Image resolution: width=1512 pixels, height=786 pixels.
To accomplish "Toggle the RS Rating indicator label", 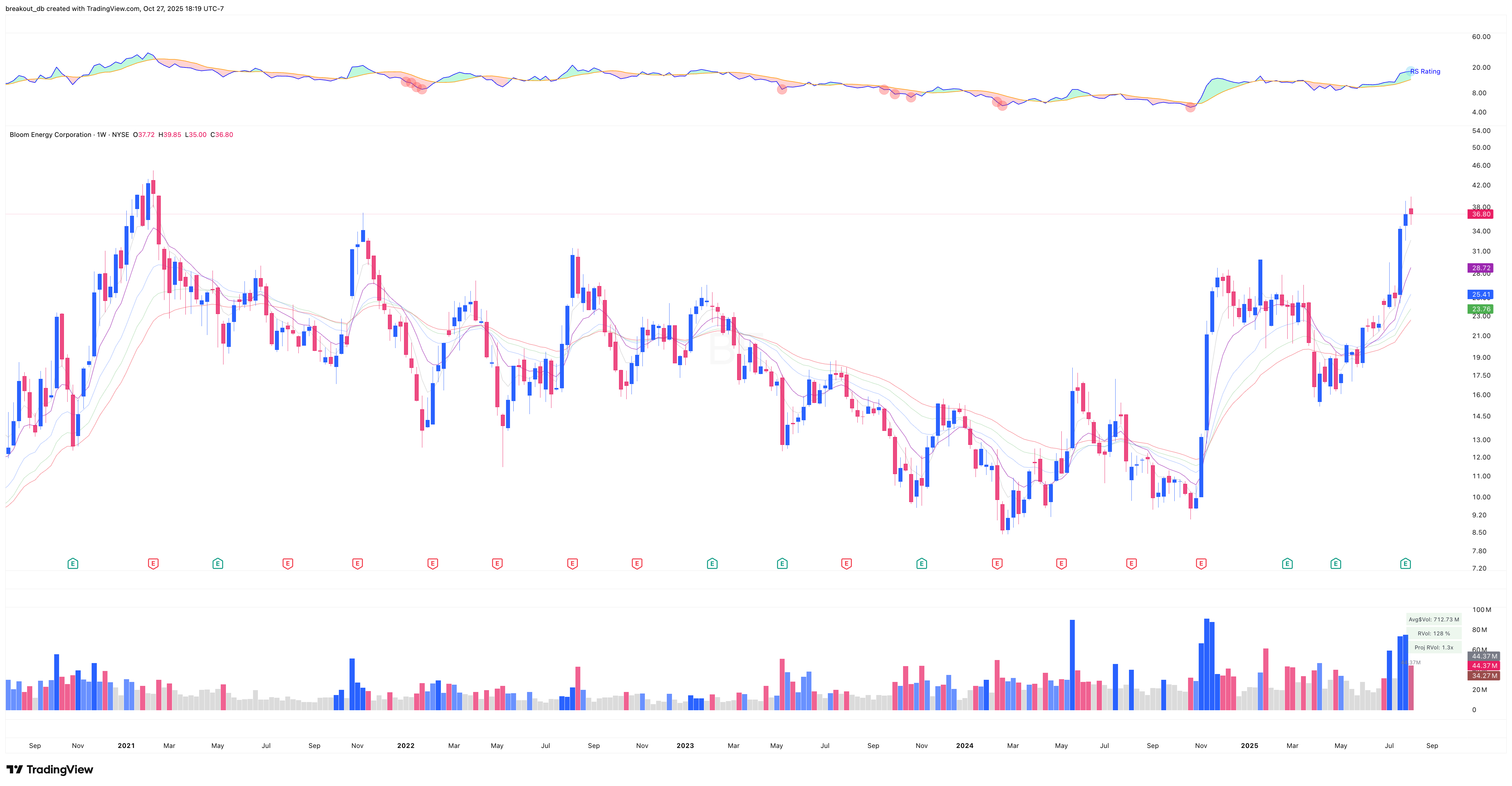I will (x=1425, y=71).
